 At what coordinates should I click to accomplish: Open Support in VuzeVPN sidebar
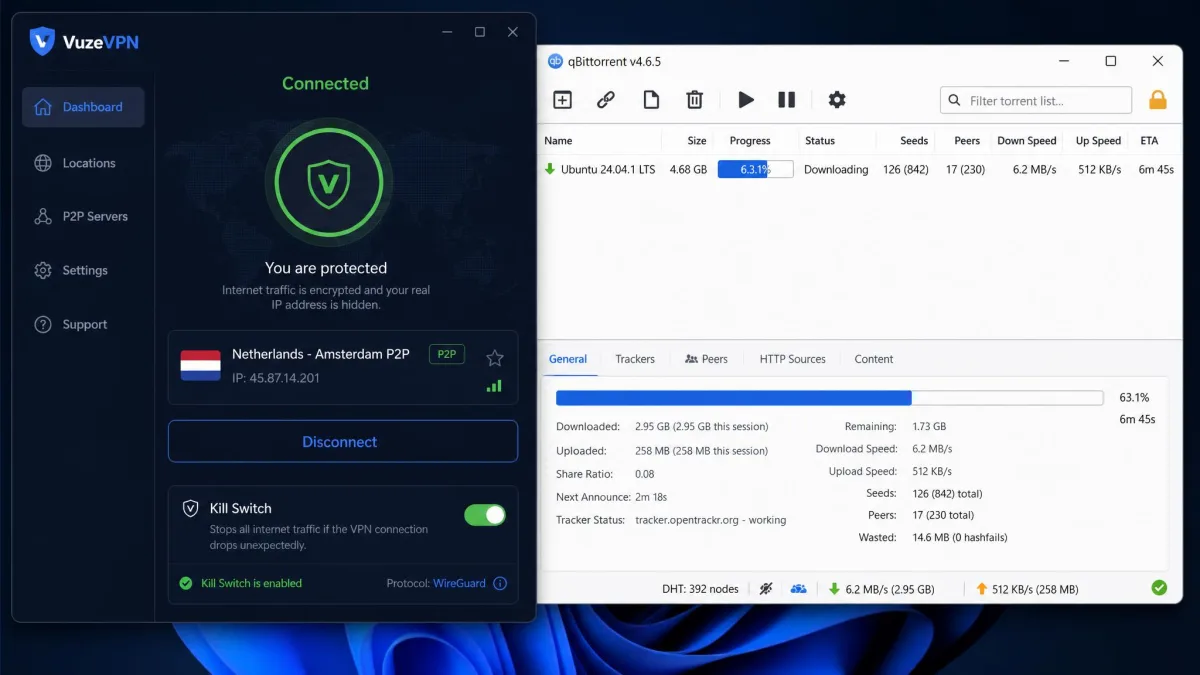tap(83, 324)
